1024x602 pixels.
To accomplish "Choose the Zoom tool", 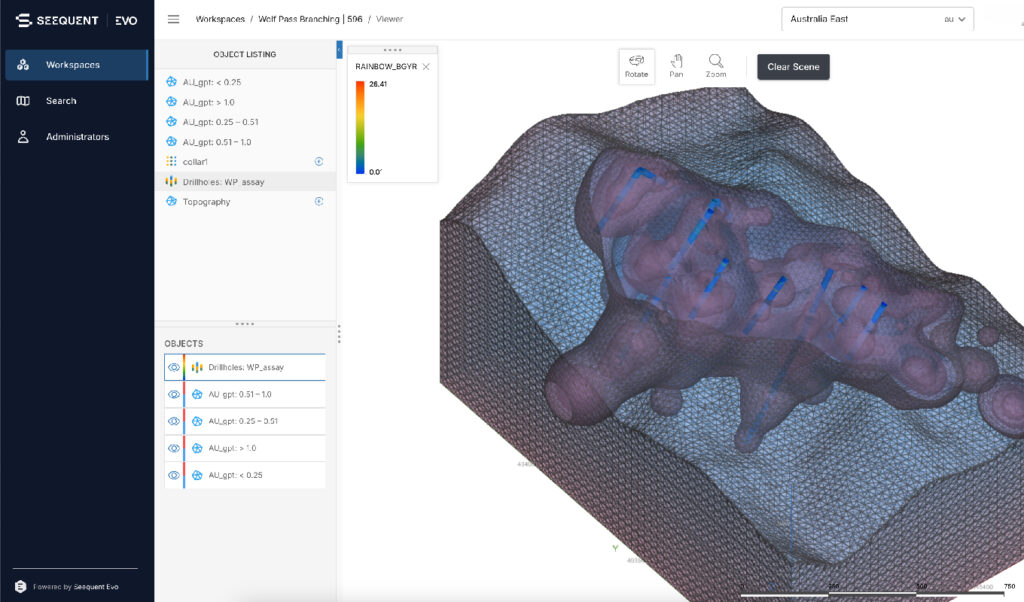I will pyautogui.click(x=716, y=67).
